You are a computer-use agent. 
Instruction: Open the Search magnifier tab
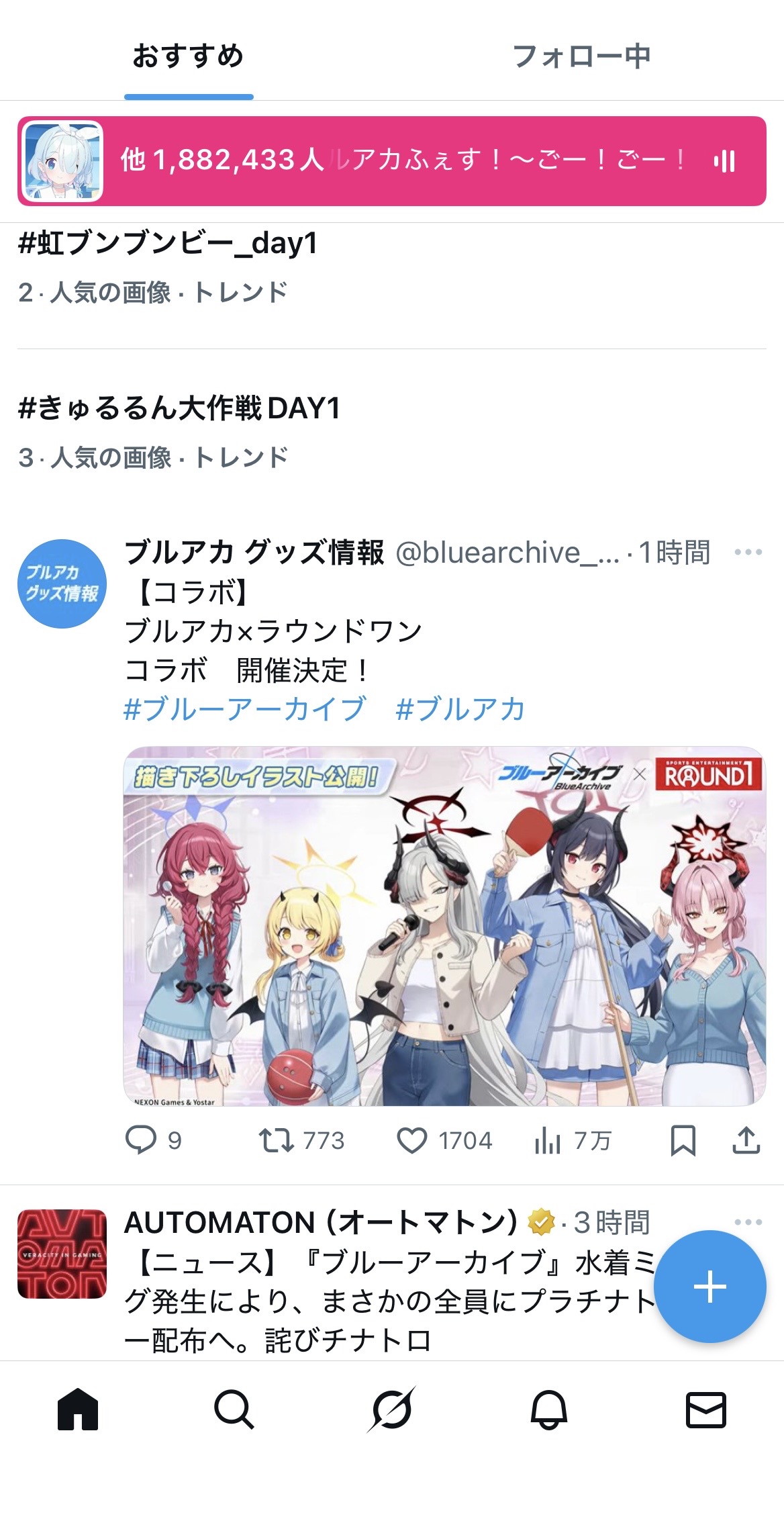pyautogui.click(x=234, y=1408)
